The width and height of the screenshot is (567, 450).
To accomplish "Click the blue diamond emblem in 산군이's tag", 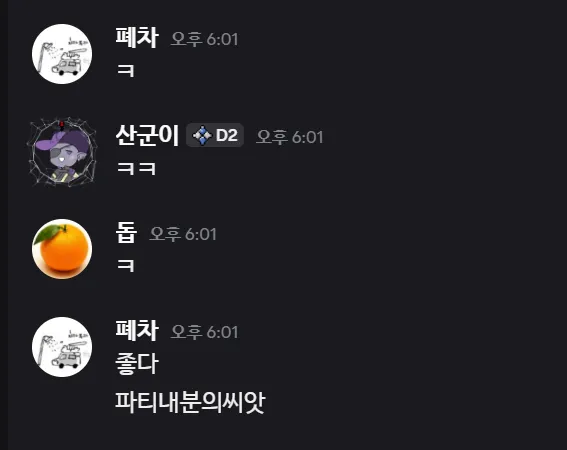I will coord(202,135).
